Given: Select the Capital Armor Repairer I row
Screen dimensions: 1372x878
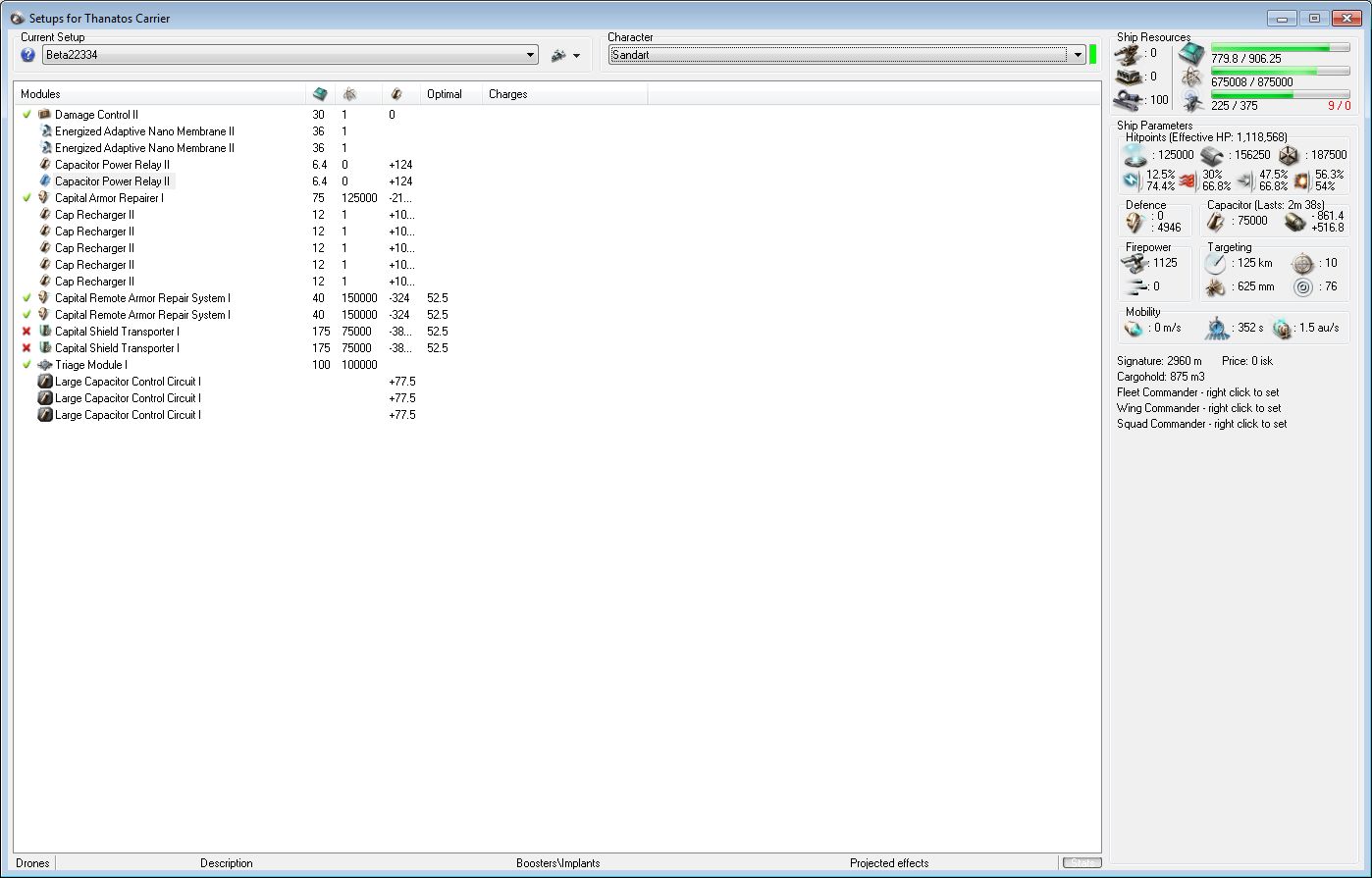Looking at the screenshot, I should [x=556, y=198].
